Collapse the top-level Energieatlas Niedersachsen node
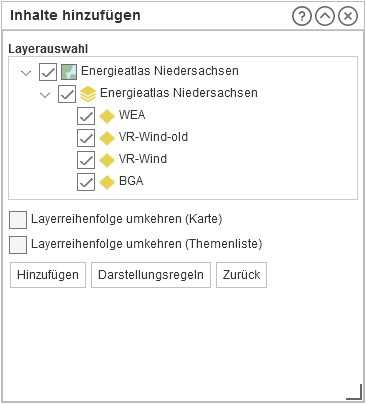This screenshot has width=366, height=404. [26, 73]
